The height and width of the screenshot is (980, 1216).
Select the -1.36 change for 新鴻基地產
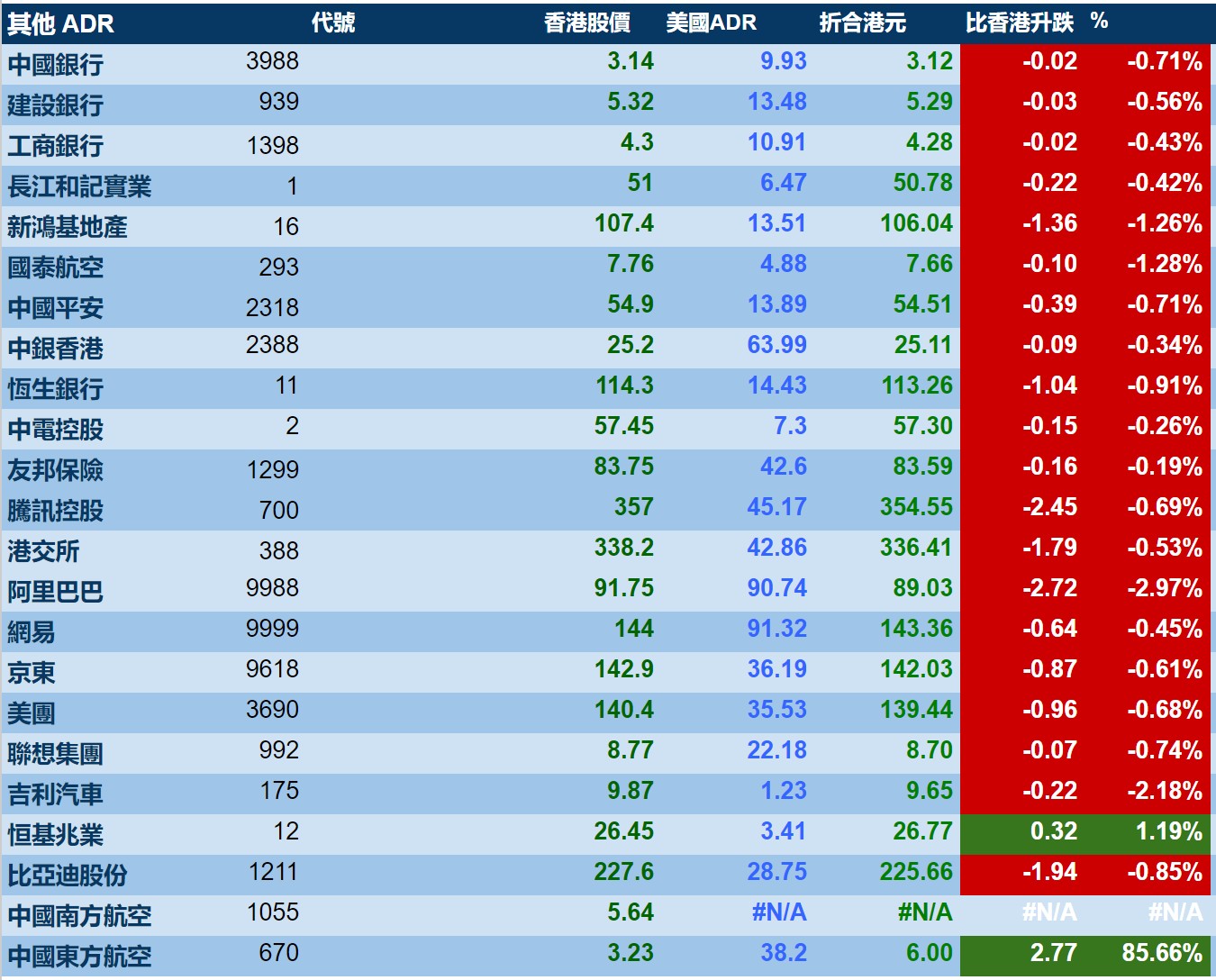1049,223
